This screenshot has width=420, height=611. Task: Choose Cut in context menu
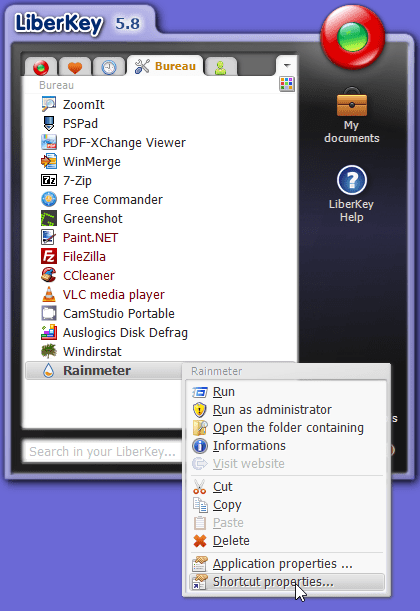(x=288, y=487)
